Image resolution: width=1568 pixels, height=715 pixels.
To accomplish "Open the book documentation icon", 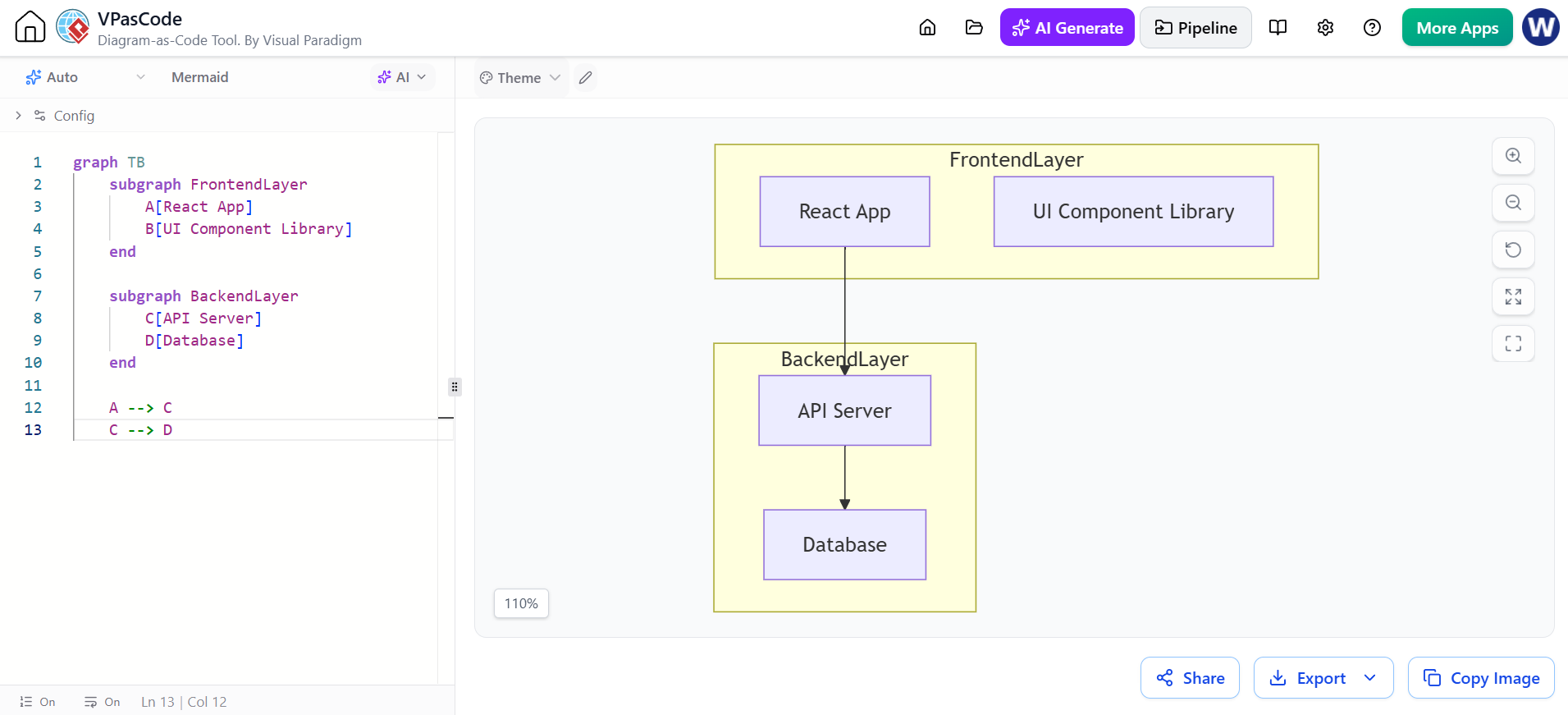I will [x=1278, y=28].
